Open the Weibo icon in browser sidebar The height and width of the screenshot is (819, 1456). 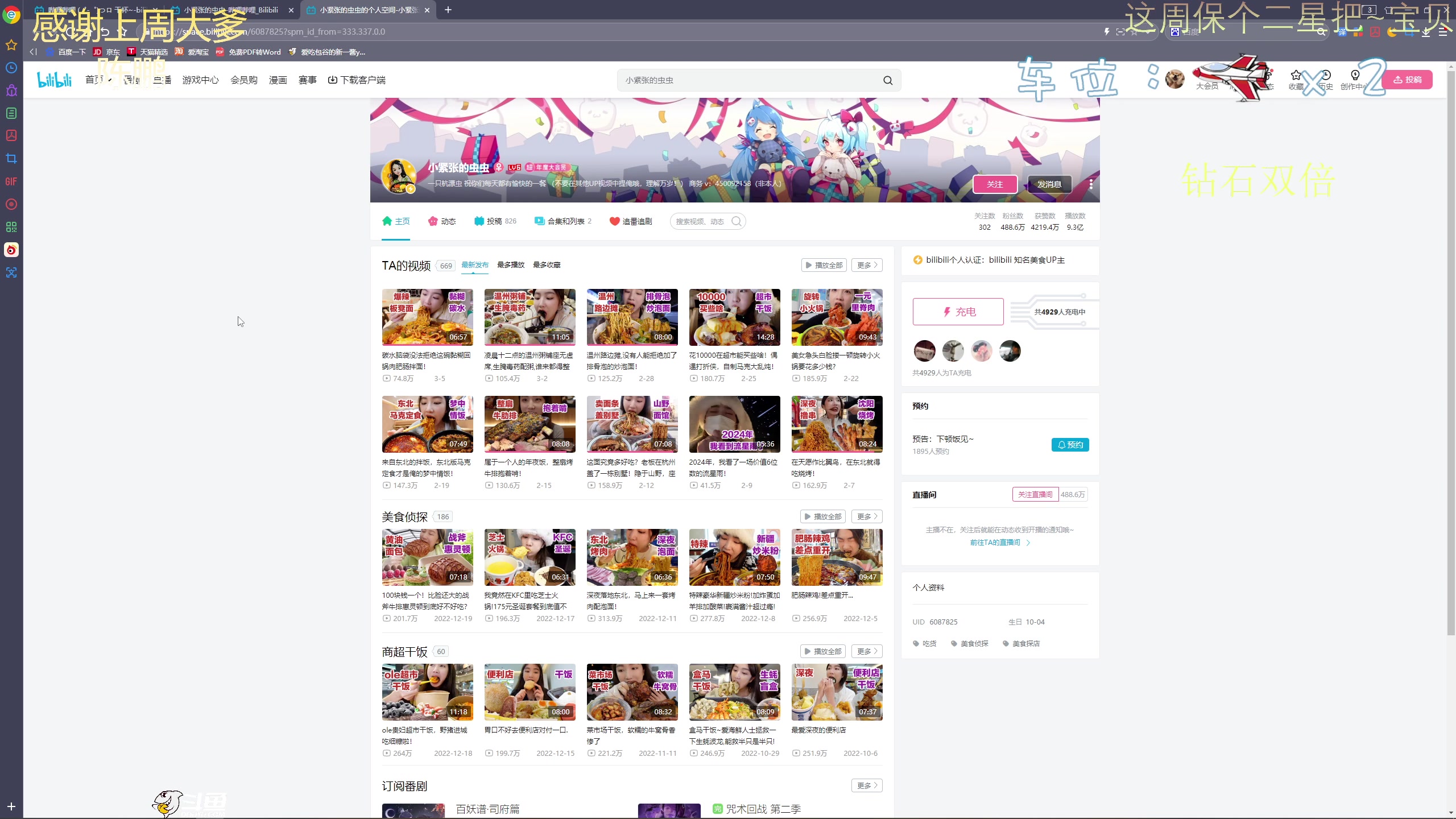click(x=11, y=250)
